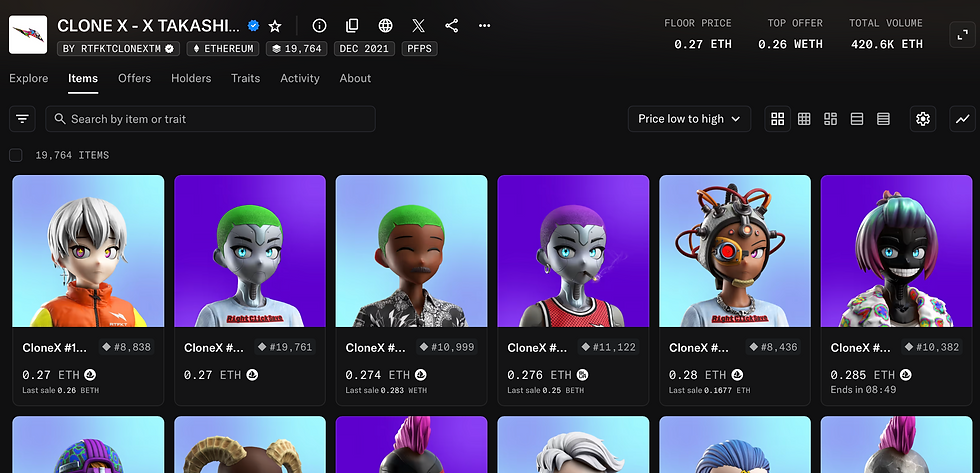Select the Items tab

tap(83, 78)
